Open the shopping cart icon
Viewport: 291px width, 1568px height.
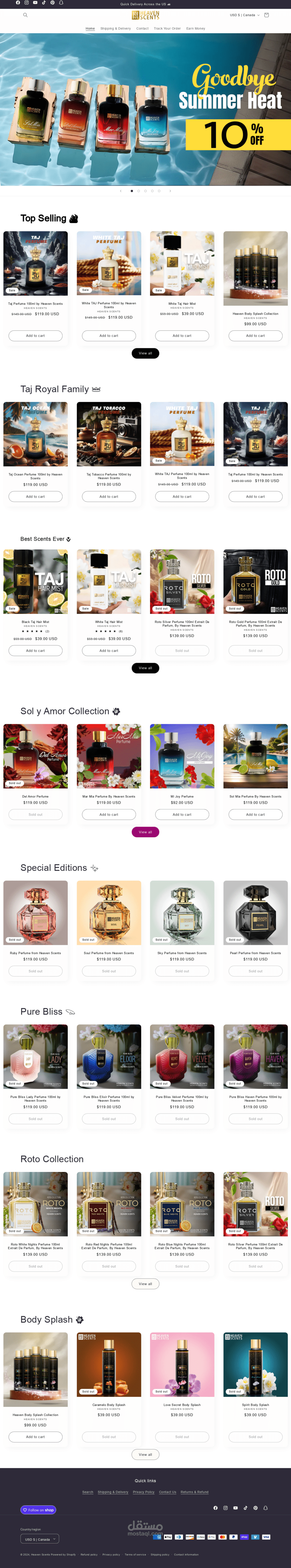[266, 15]
